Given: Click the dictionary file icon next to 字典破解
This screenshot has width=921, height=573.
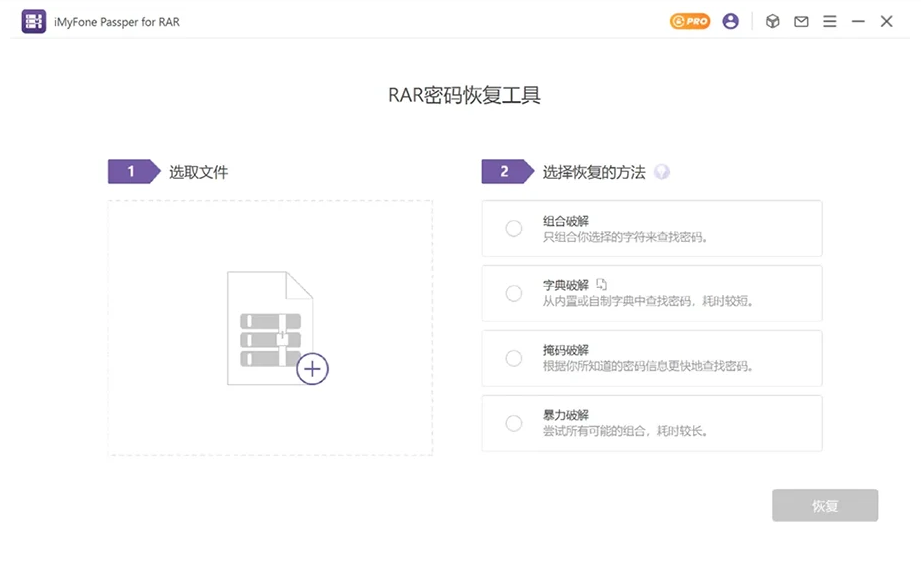Looking at the screenshot, I should pos(601,284).
